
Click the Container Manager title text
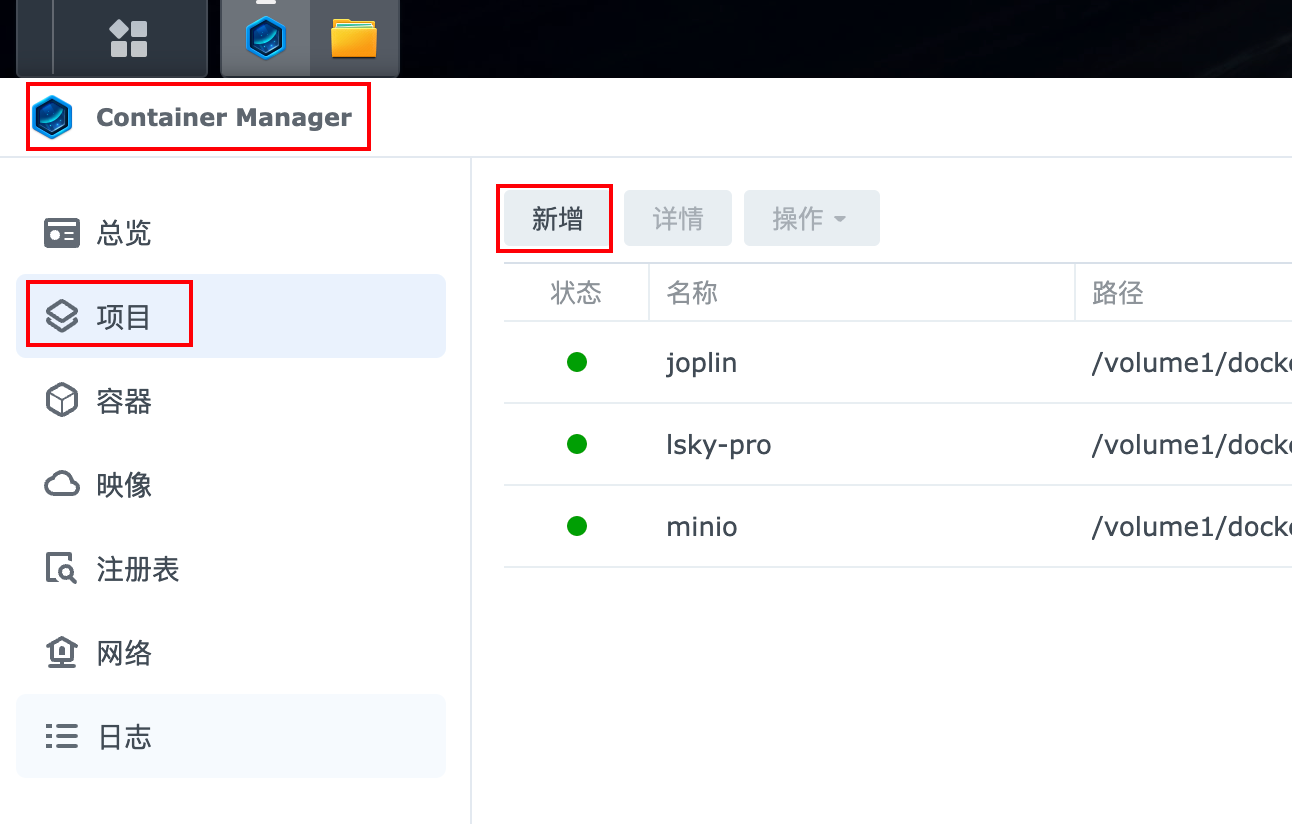[x=224, y=117]
